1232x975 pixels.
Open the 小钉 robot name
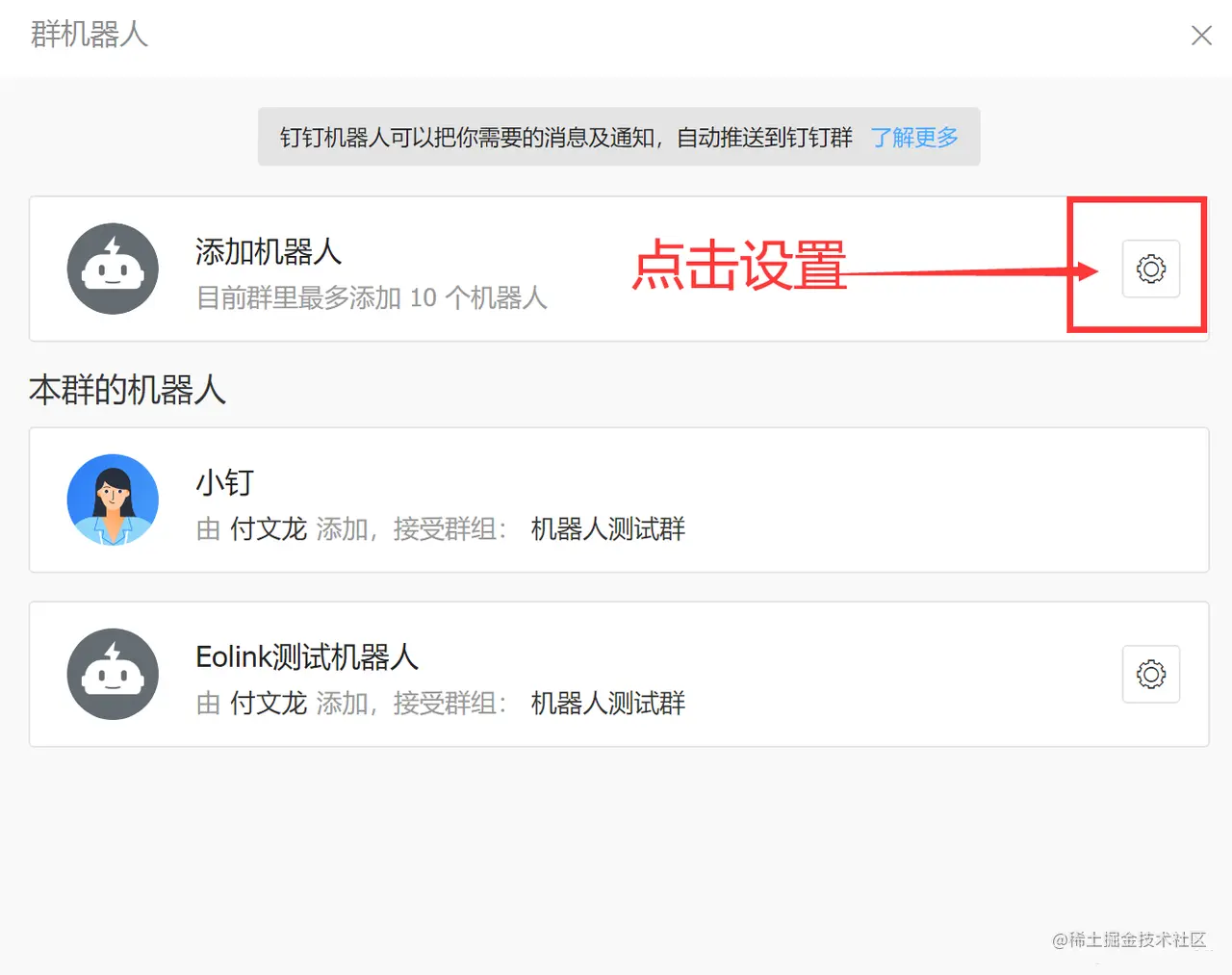coord(225,482)
